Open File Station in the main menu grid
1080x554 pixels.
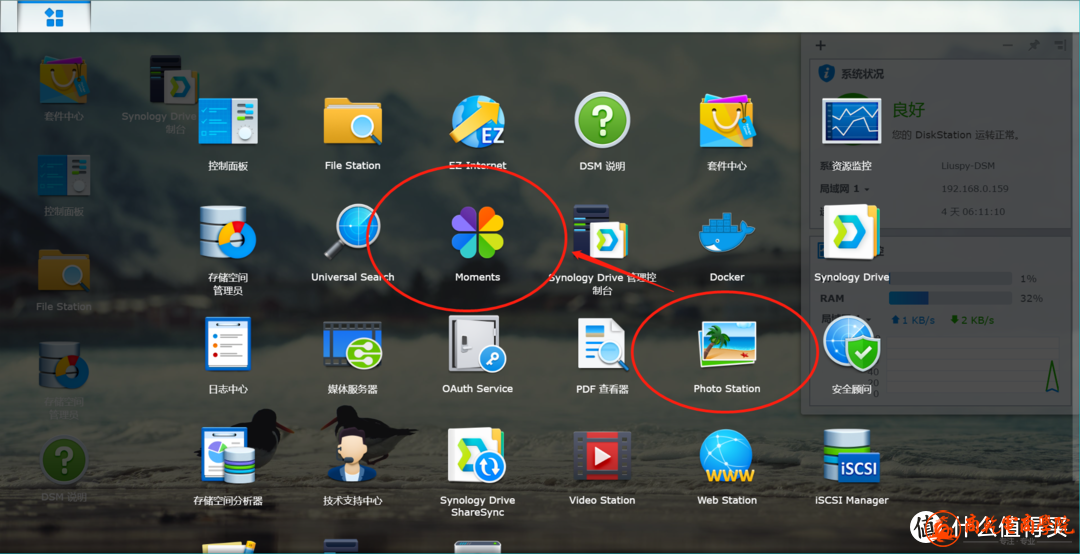point(353,121)
